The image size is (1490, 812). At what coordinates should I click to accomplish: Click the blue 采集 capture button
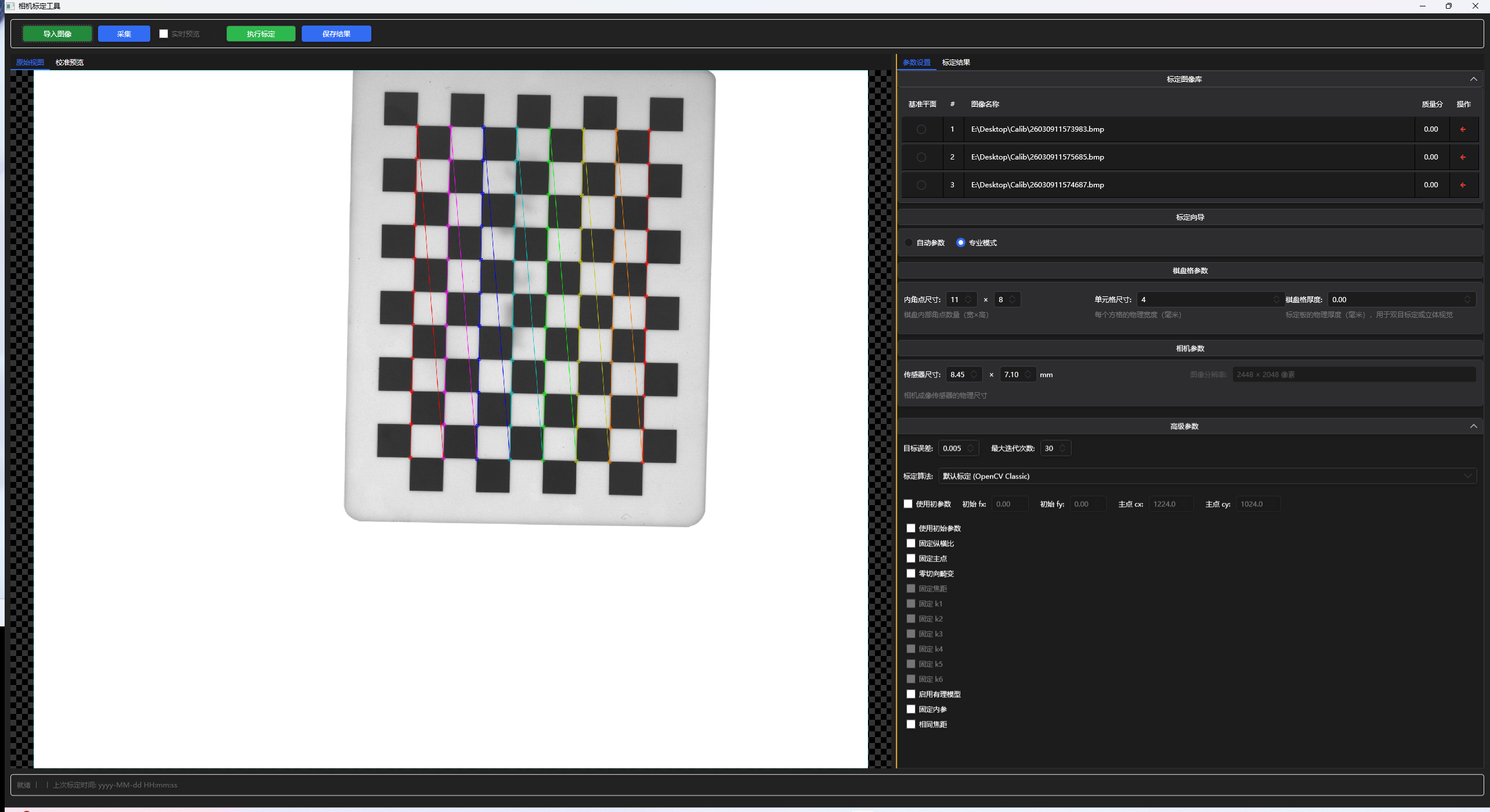pyautogui.click(x=124, y=34)
